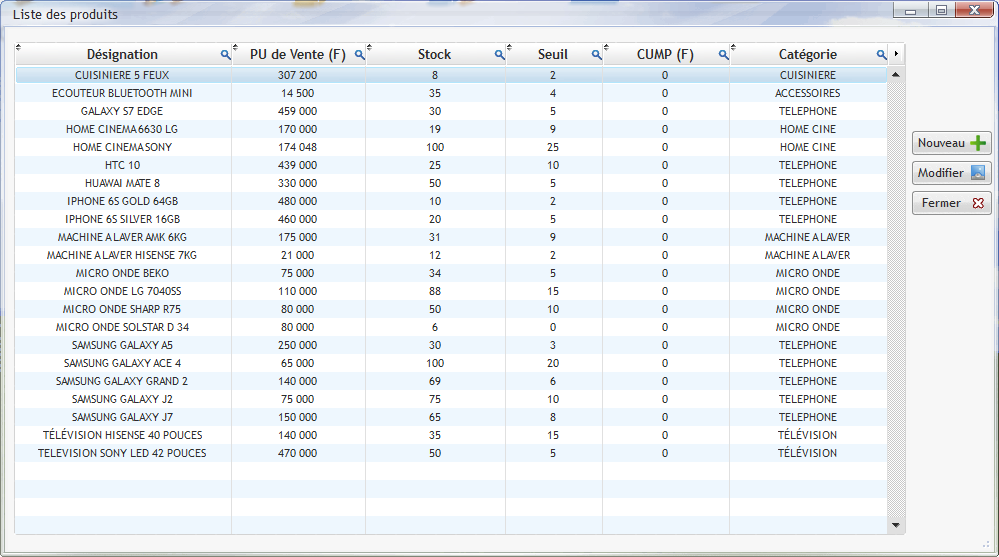Click the search magnifier in CUMP column
This screenshot has width=999, height=557.
tap(723, 55)
